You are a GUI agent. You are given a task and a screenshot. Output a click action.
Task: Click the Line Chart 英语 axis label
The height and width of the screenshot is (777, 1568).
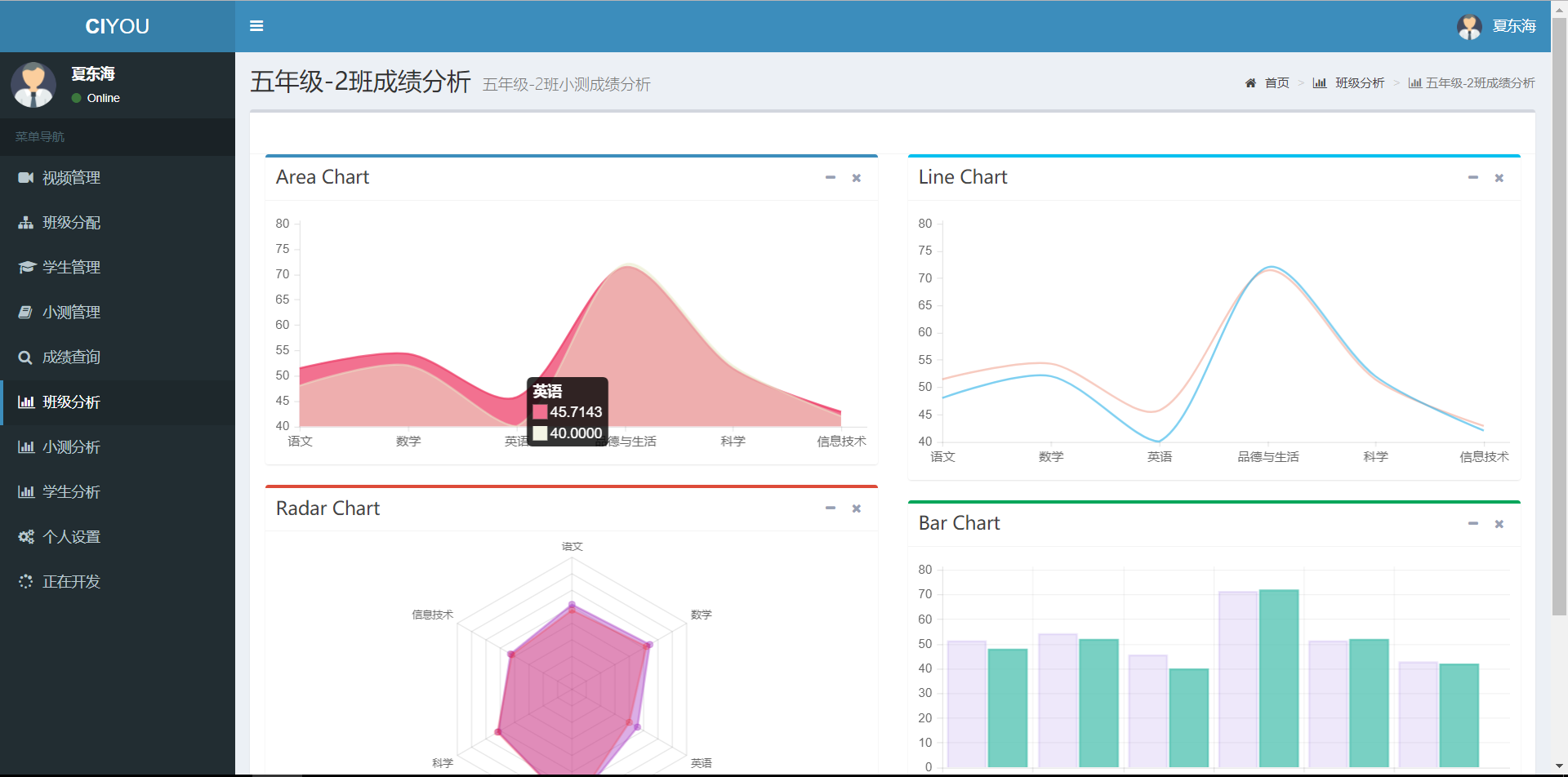1160,457
